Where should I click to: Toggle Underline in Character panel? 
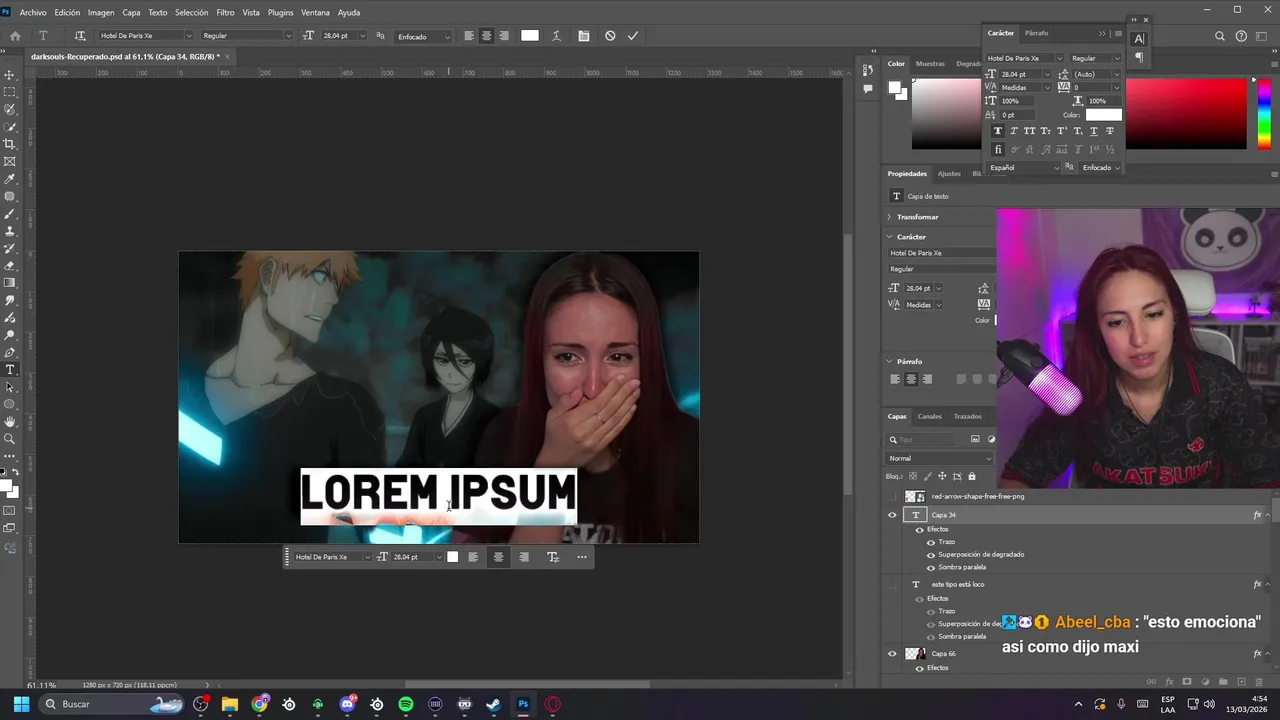point(1093,131)
